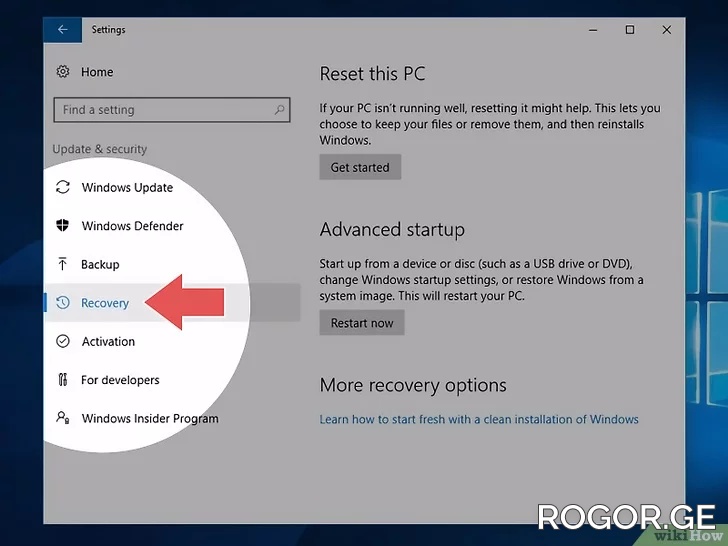Click the For developers tools icon
This screenshot has height=546, width=728.
[63, 380]
